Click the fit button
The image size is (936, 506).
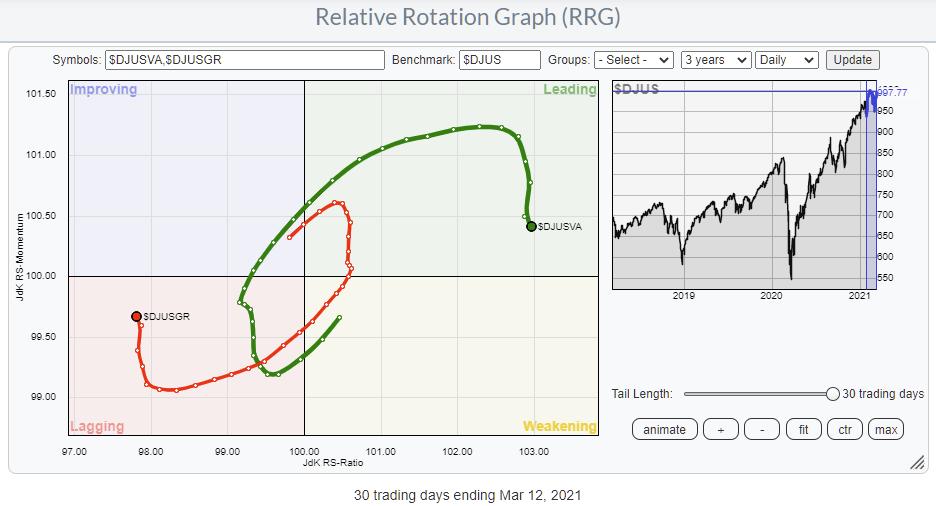click(x=802, y=429)
